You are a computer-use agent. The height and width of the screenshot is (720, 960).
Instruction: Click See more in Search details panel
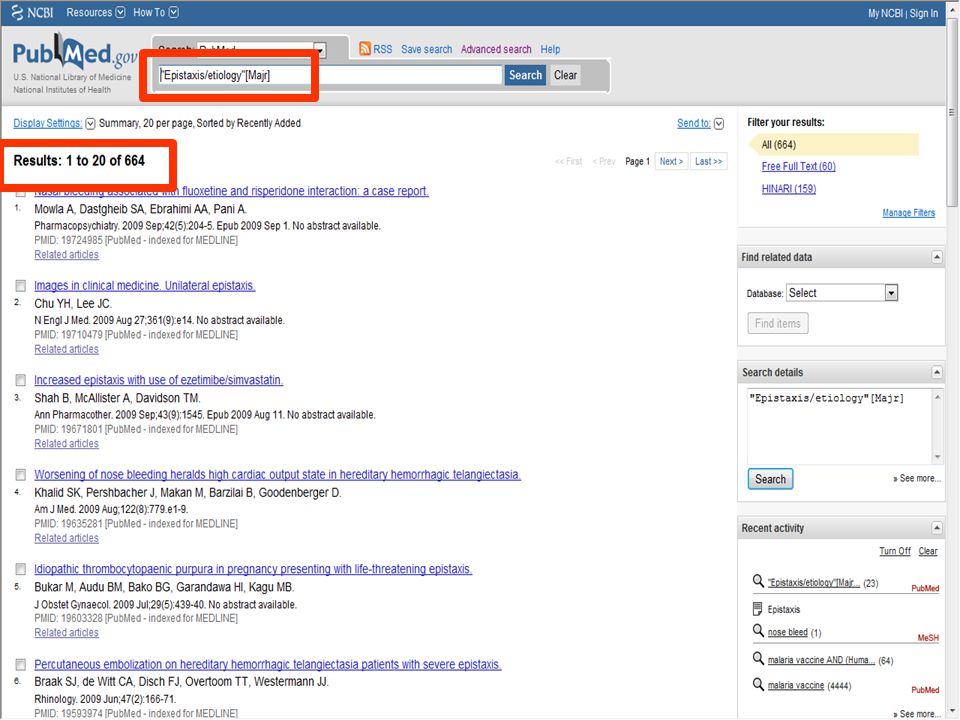point(917,478)
